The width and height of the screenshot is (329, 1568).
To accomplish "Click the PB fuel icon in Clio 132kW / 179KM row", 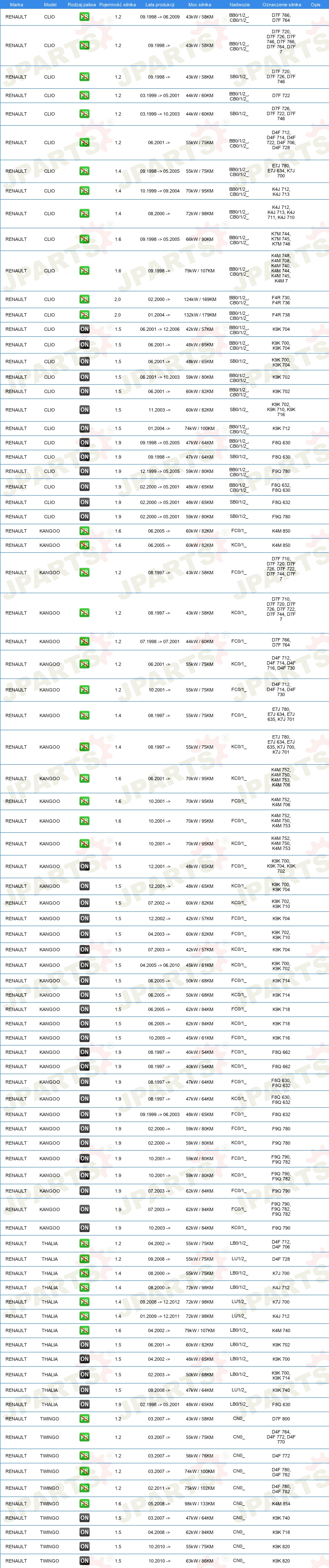I will pos(84,315).
